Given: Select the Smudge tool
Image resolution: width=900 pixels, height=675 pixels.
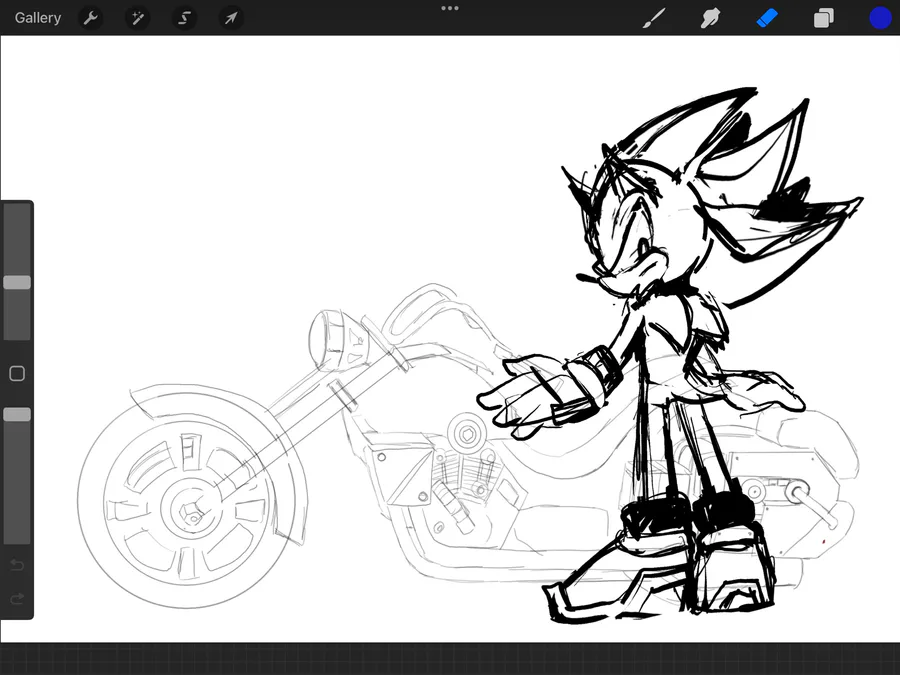Looking at the screenshot, I should point(711,18).
